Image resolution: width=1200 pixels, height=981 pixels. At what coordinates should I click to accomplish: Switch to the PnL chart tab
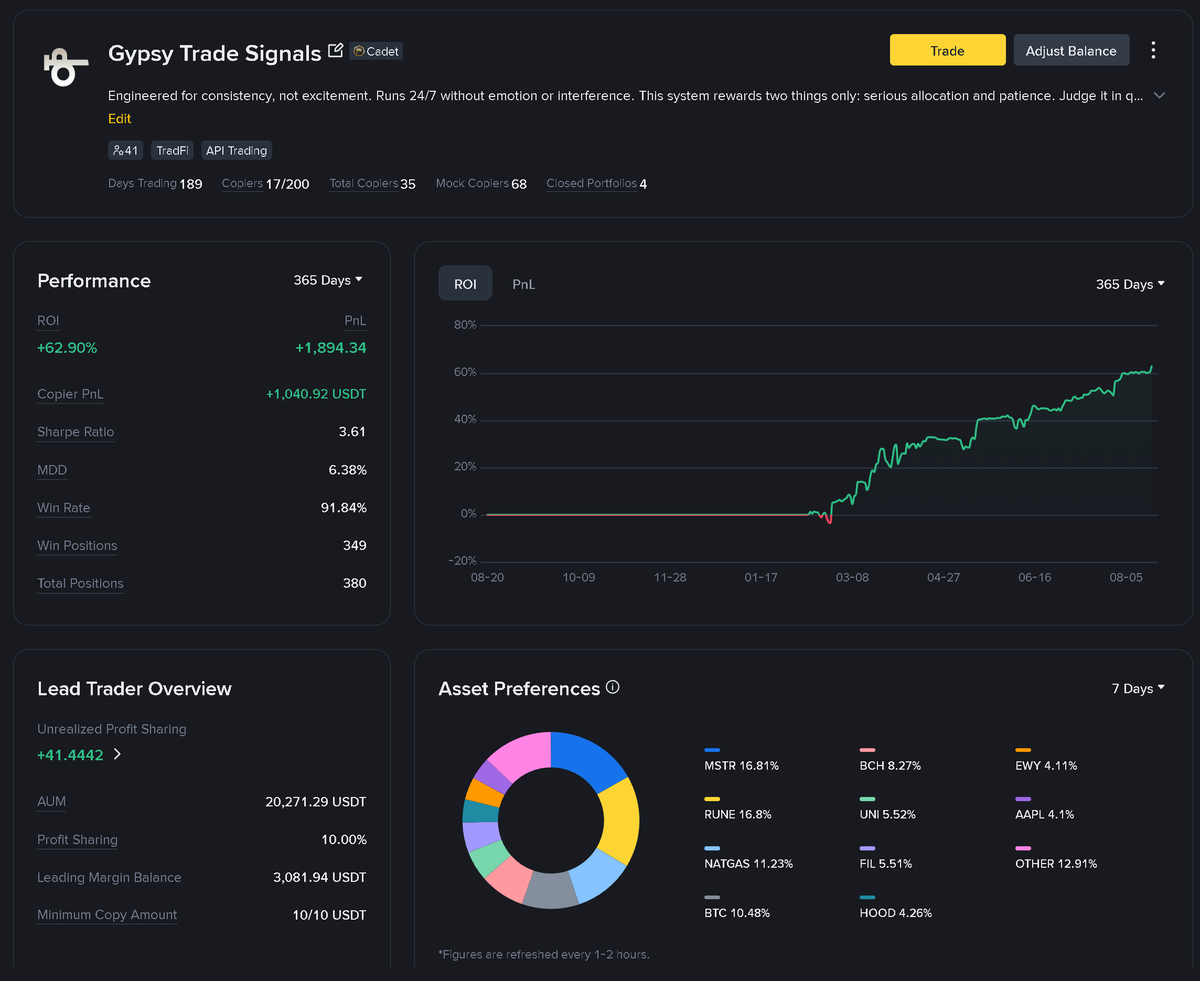coord(524,284)
